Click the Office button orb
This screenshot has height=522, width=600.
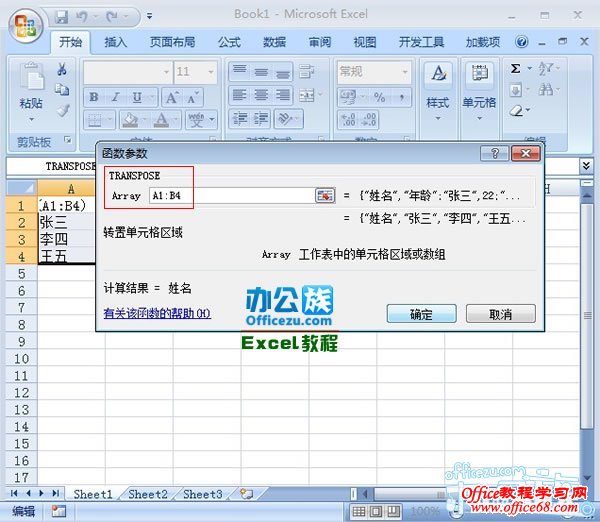pos(26,26)
